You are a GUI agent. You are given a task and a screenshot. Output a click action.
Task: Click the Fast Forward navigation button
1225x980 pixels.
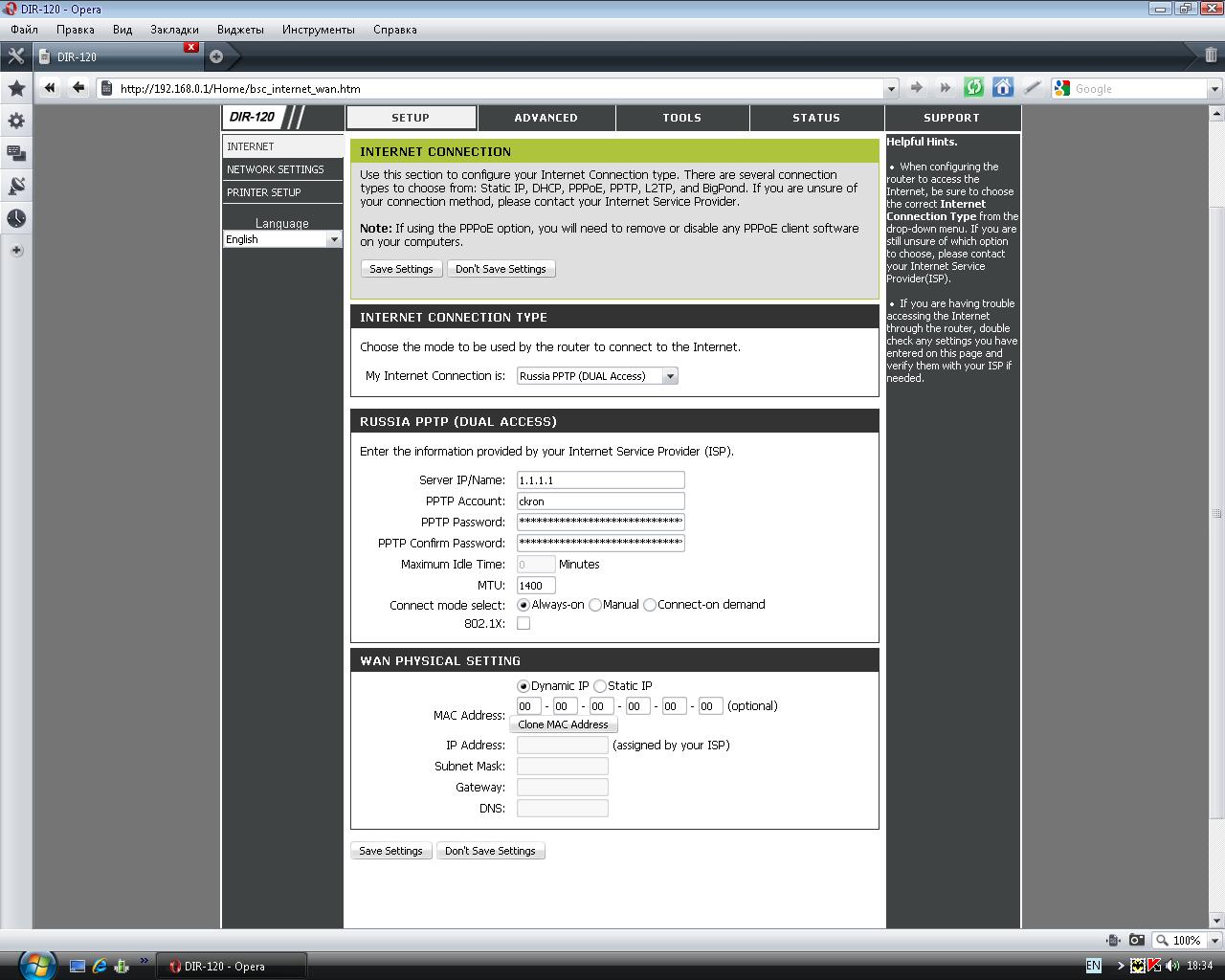[x=945, y=88]
